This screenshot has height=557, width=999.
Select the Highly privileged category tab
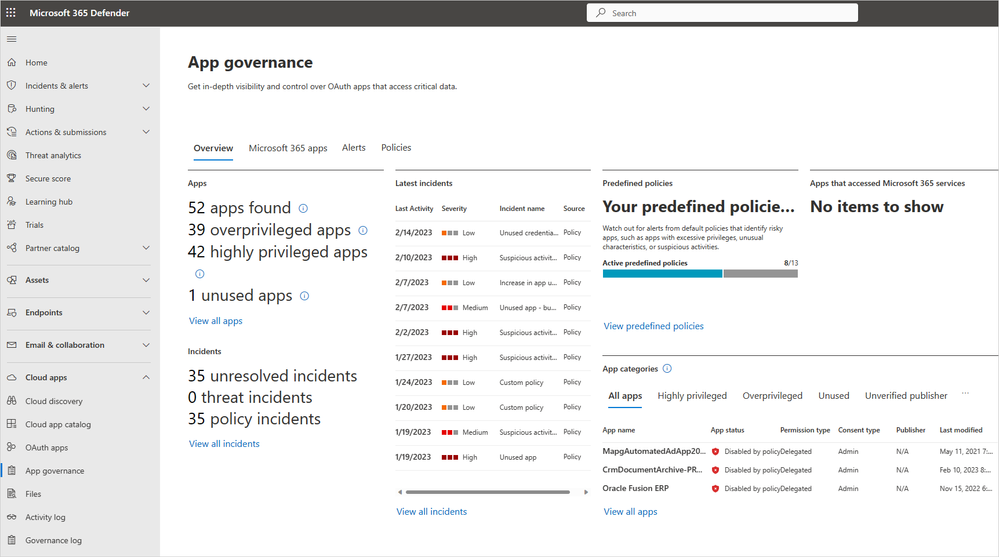tap(692, 396)
